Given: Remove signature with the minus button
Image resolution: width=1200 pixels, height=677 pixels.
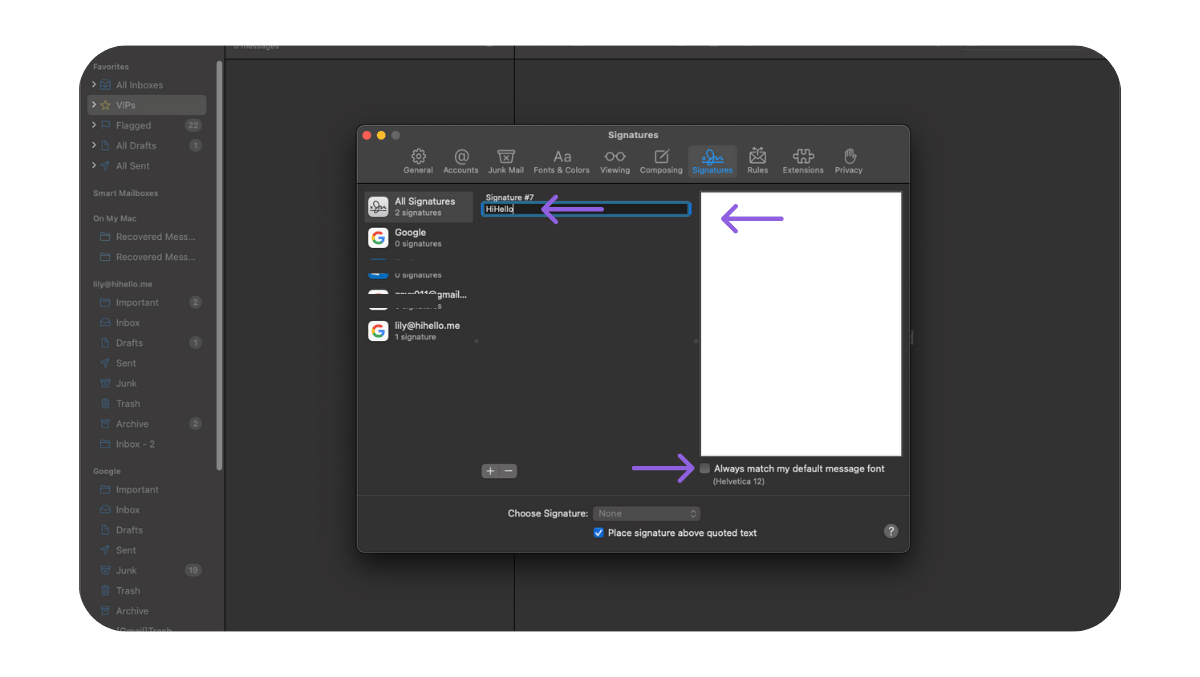Looking at the screenshot, I should 508,471.
